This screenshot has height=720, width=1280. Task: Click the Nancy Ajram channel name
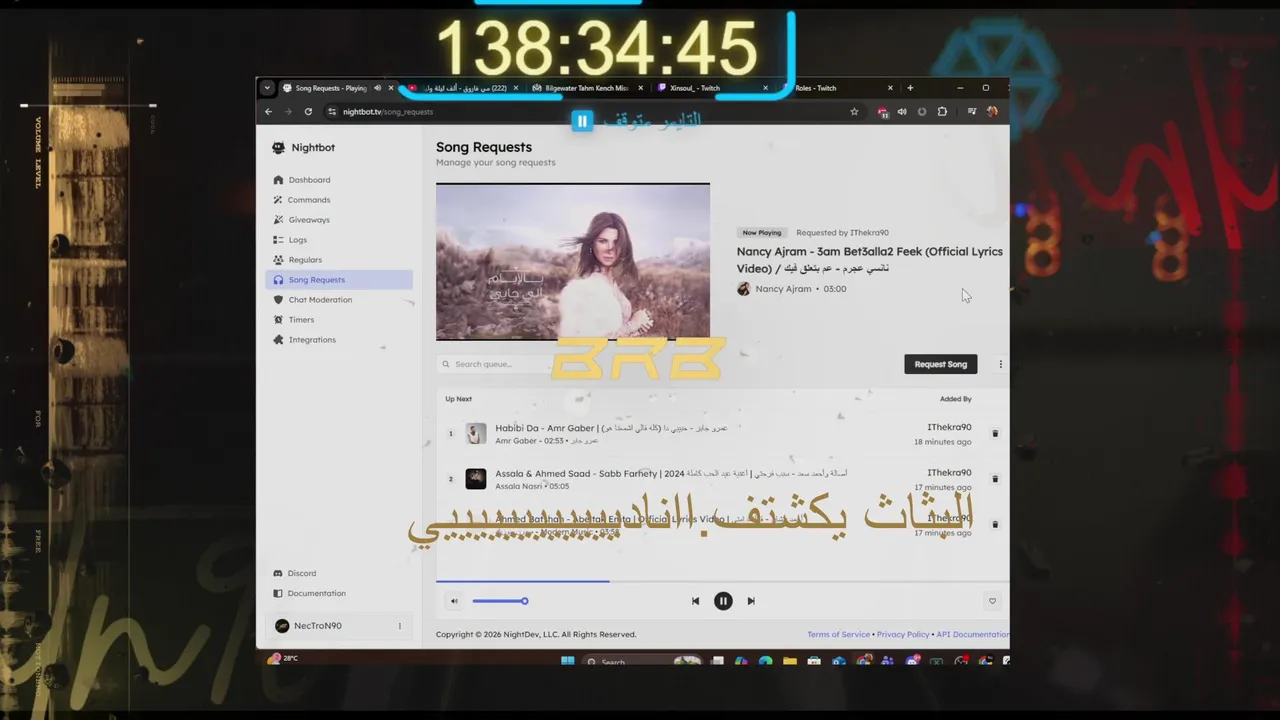point(783,289)
